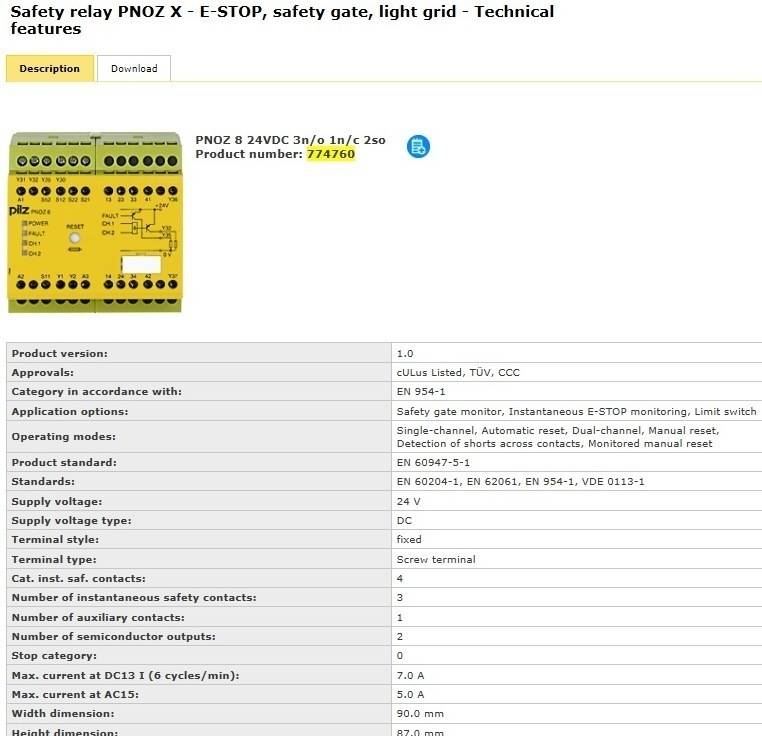The image size is (762, 736).
Task: Switch to the Download tab
Action: point(134,69)
